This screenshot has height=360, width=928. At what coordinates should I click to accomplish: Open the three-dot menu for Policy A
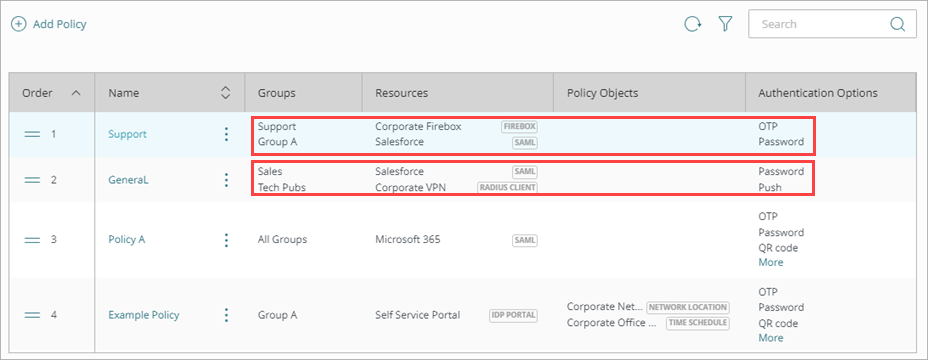[x=226, y=240]
